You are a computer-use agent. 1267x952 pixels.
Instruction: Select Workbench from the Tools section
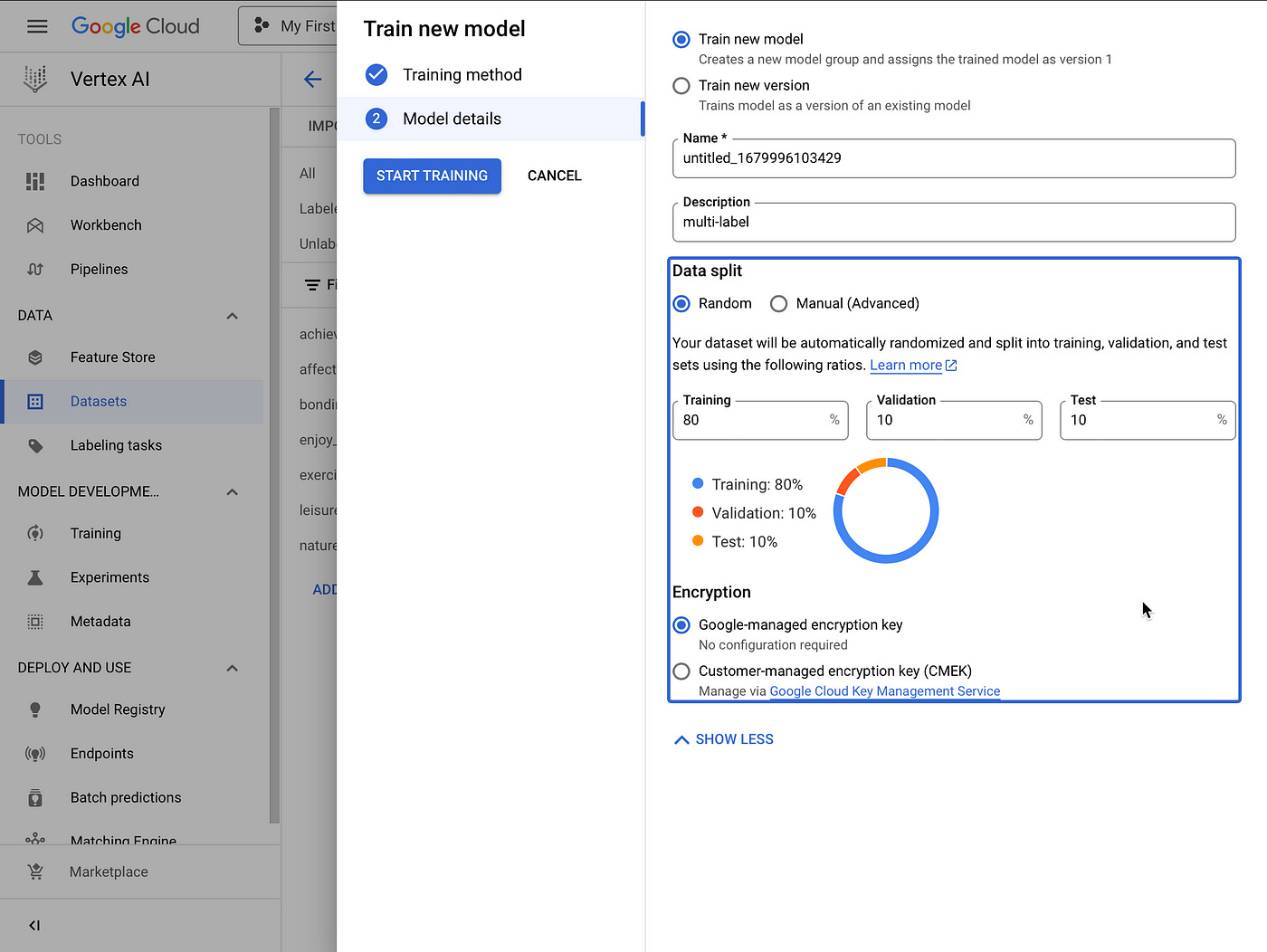(x=106, y=224)
